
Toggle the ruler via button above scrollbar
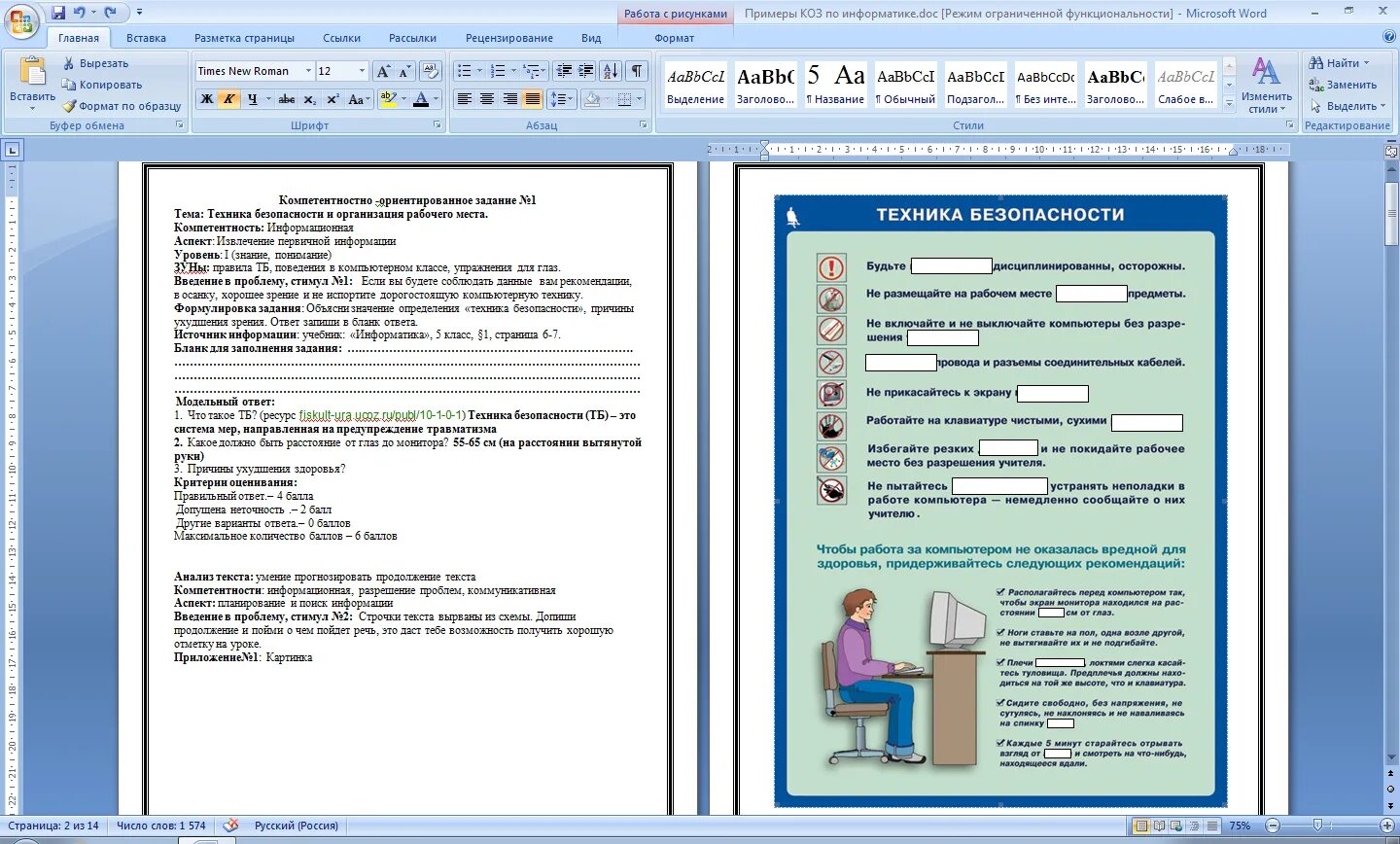[1390, 150]
